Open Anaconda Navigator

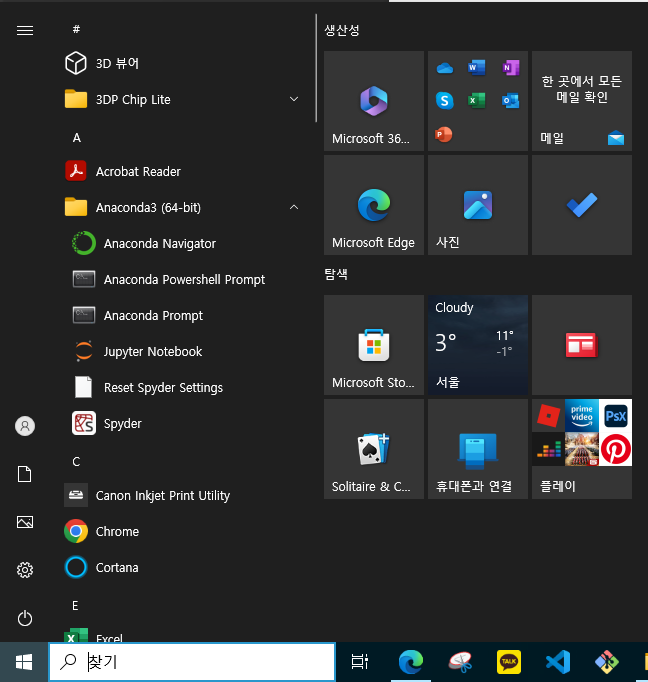click(x=183, y=244)
